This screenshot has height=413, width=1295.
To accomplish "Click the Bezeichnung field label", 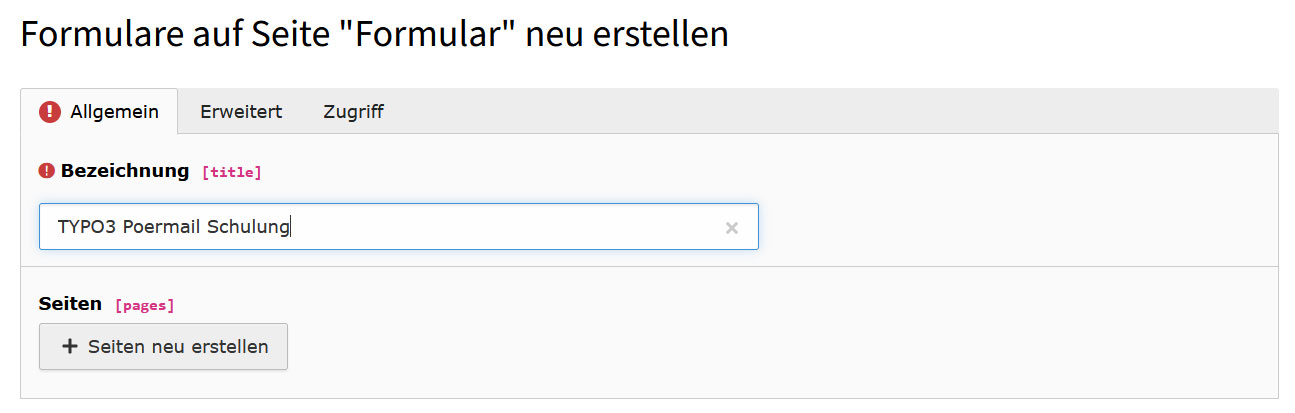I will (x=125, y=171).
